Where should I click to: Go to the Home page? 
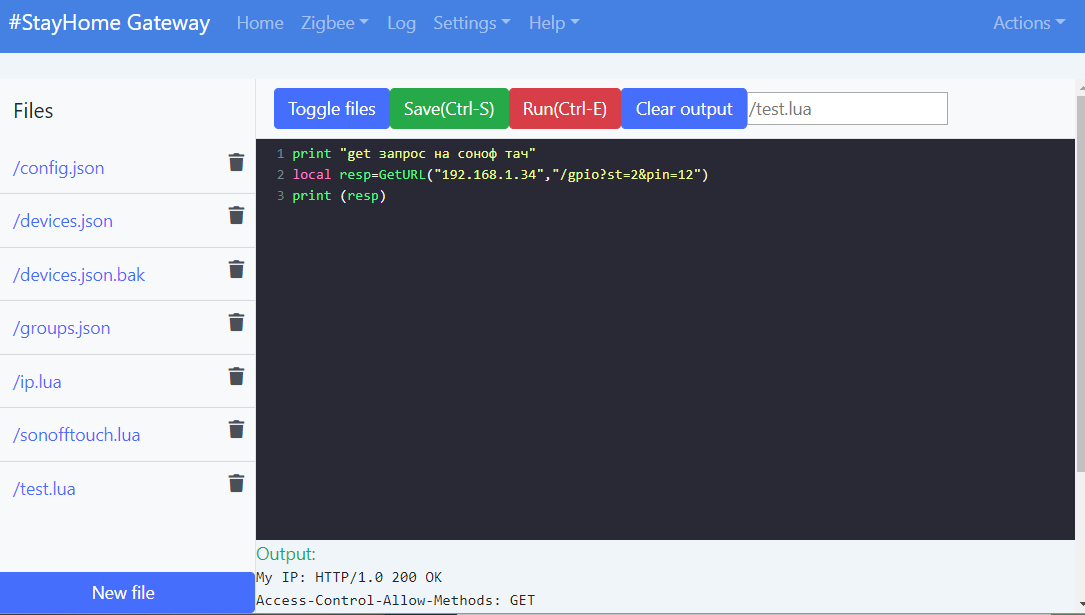[x=260, y=23]
